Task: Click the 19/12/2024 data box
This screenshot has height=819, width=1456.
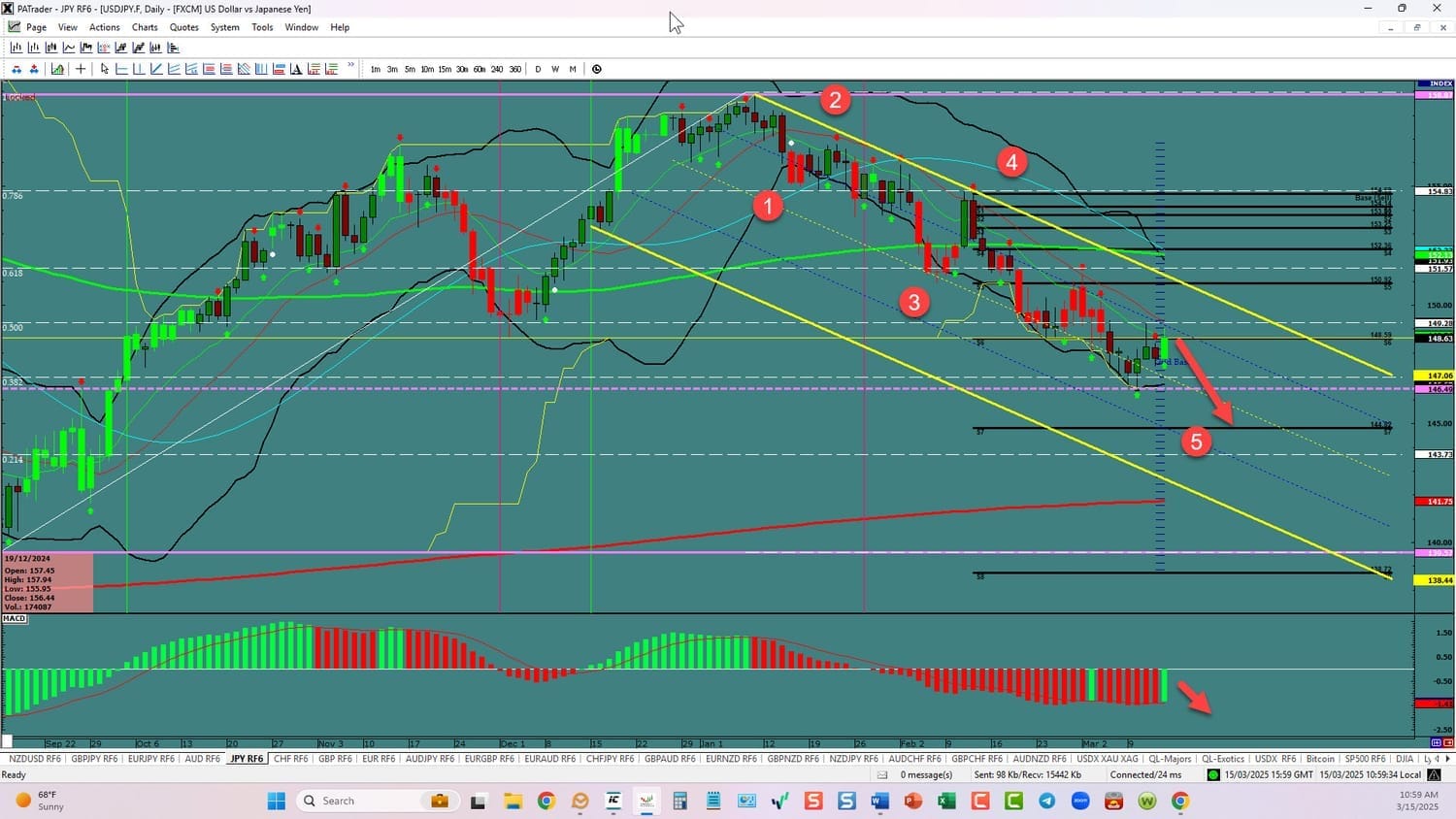Action: point(48,582)
